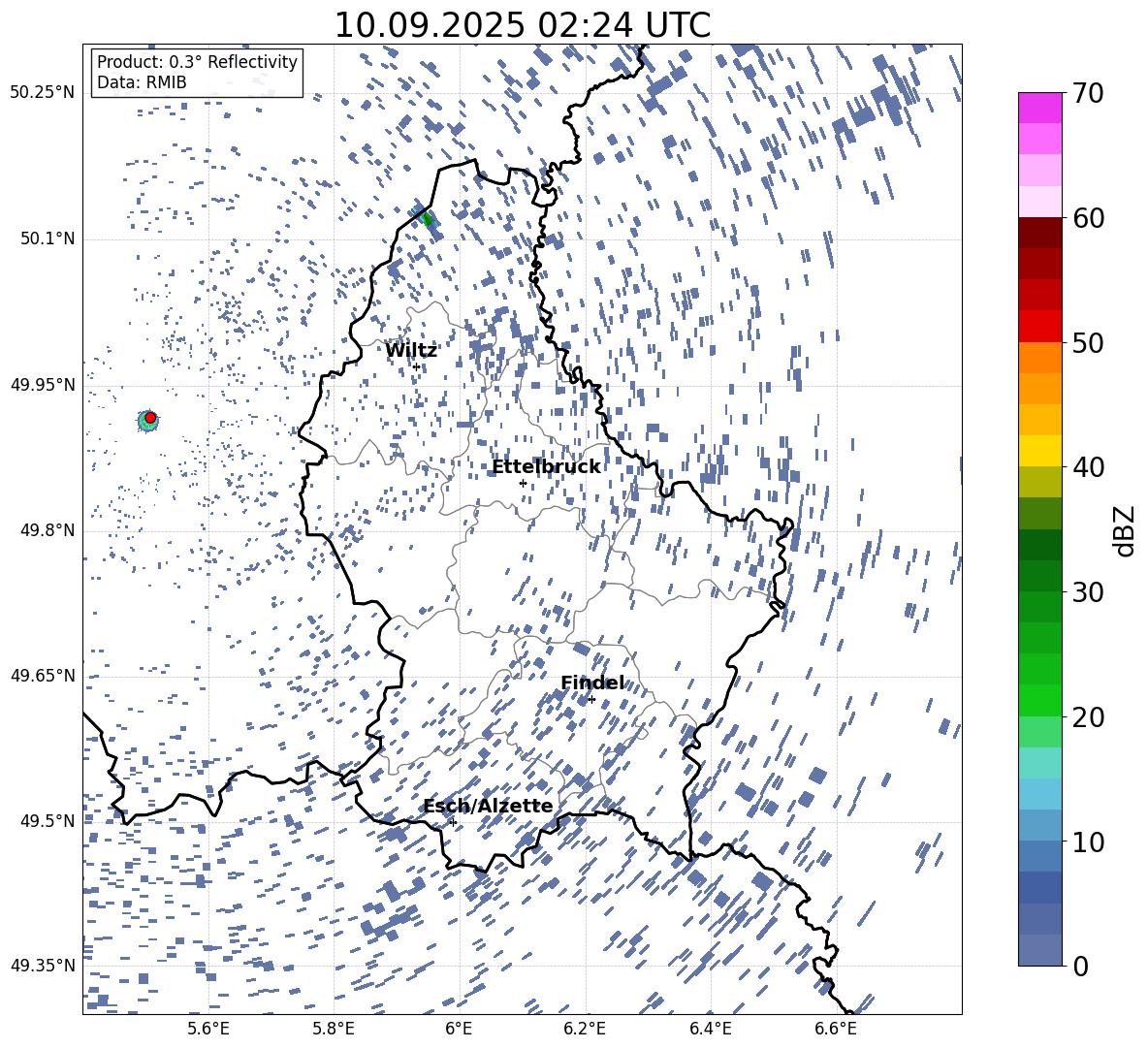
Task: Pick the slate blue swatch at colorbar bottom
Action: tap(1040, 950)
